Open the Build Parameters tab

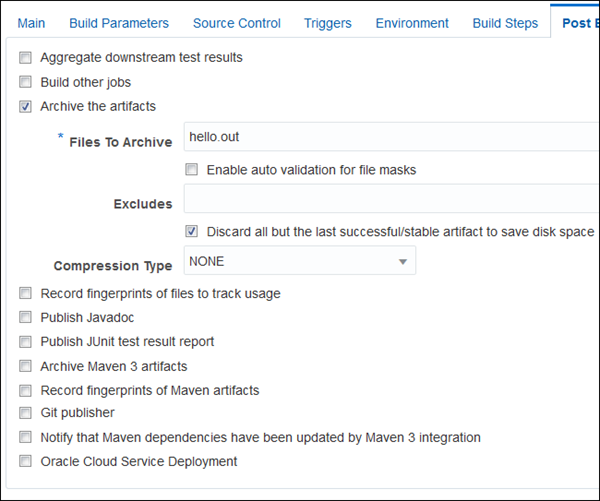pyautogui.click(x=119, y=23)
